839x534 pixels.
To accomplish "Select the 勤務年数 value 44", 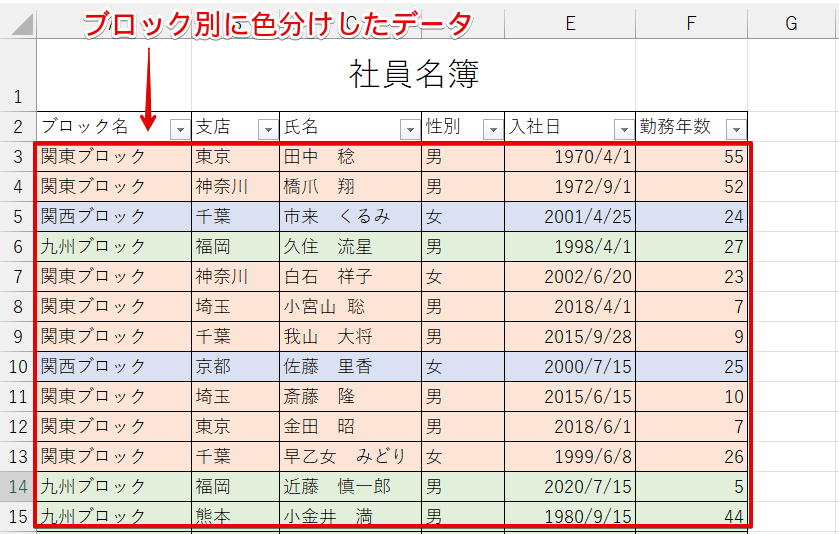I will click(x=691, y=516).
